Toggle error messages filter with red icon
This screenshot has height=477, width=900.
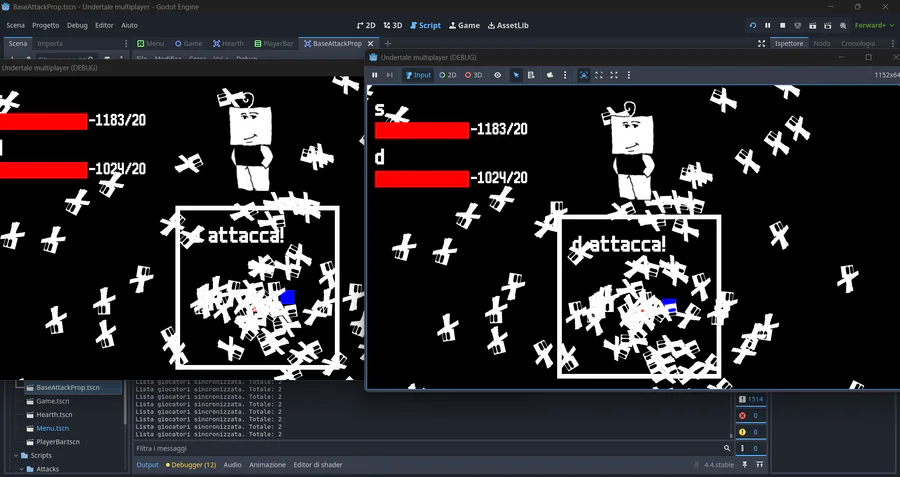coord(751,416)
